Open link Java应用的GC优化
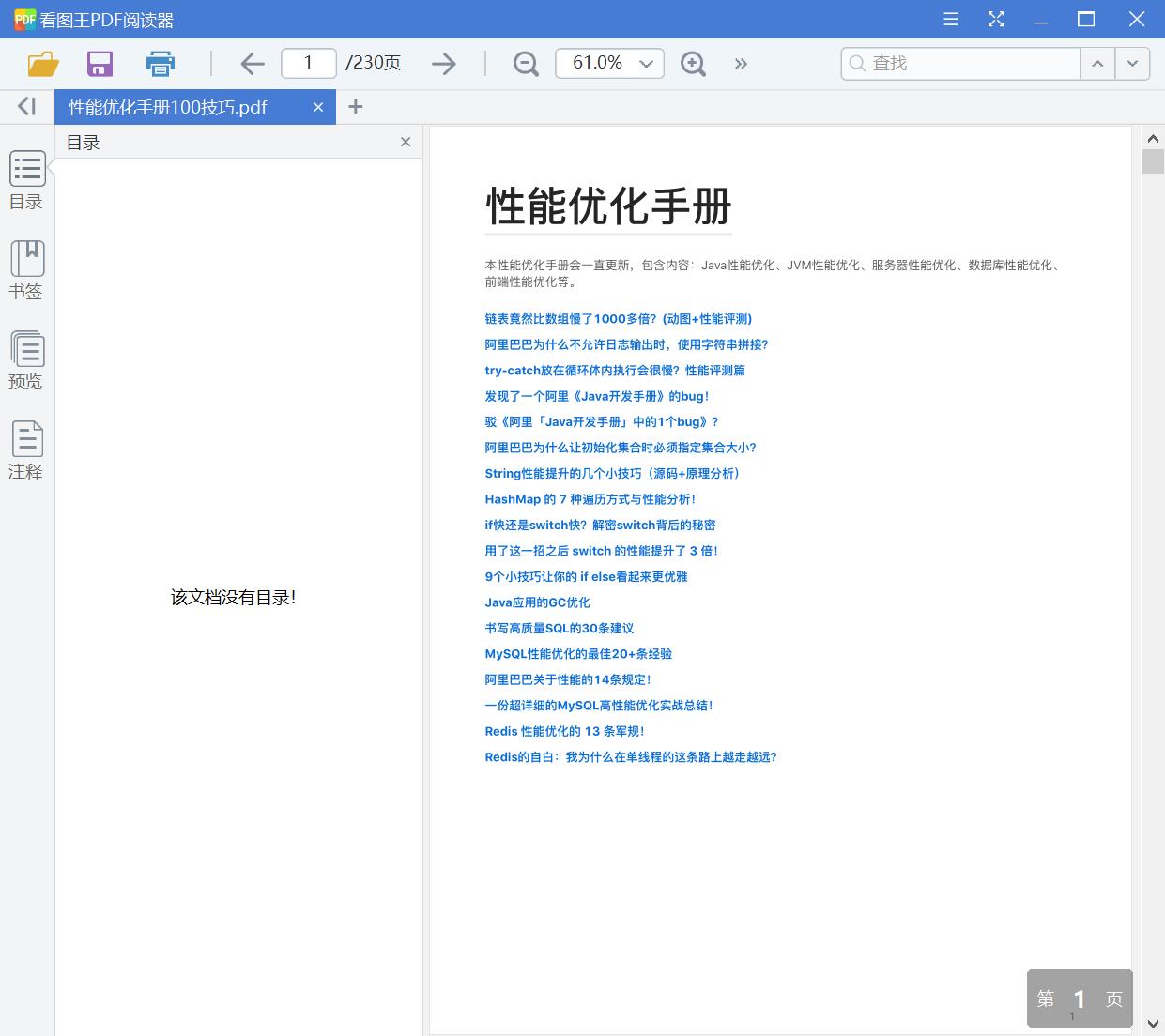 (537, 602)
